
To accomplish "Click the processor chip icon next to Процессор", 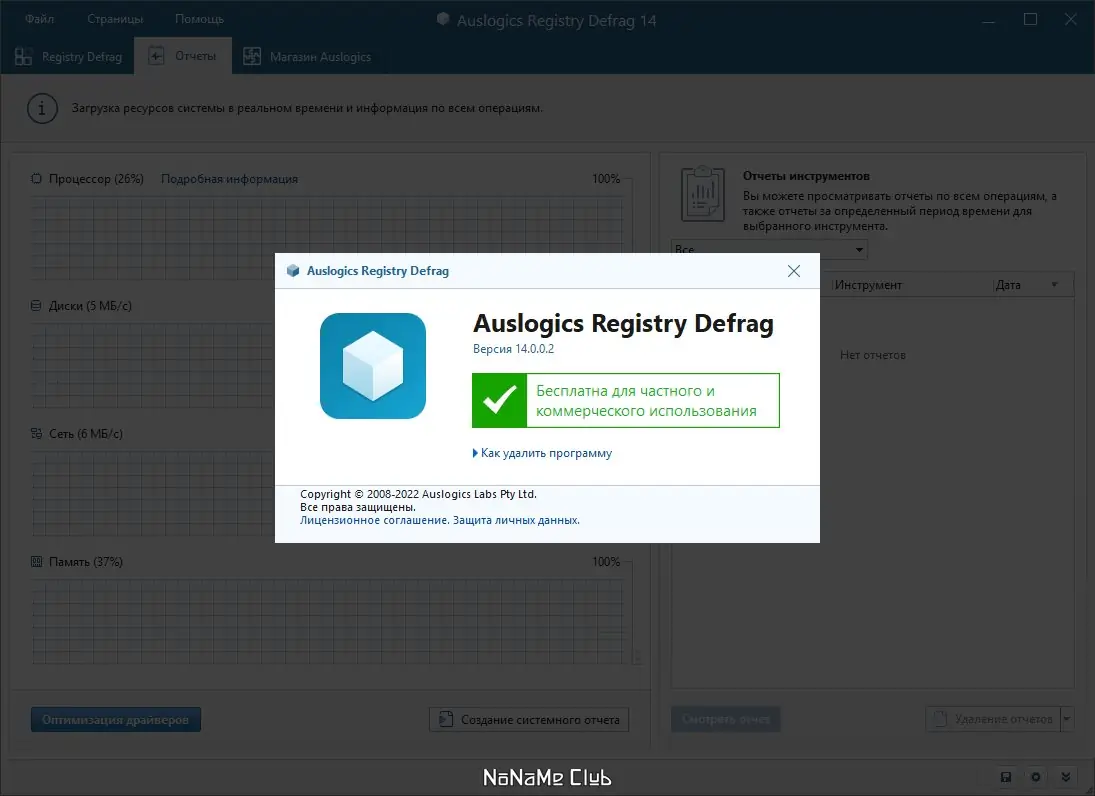I will (x=36, y=179).
